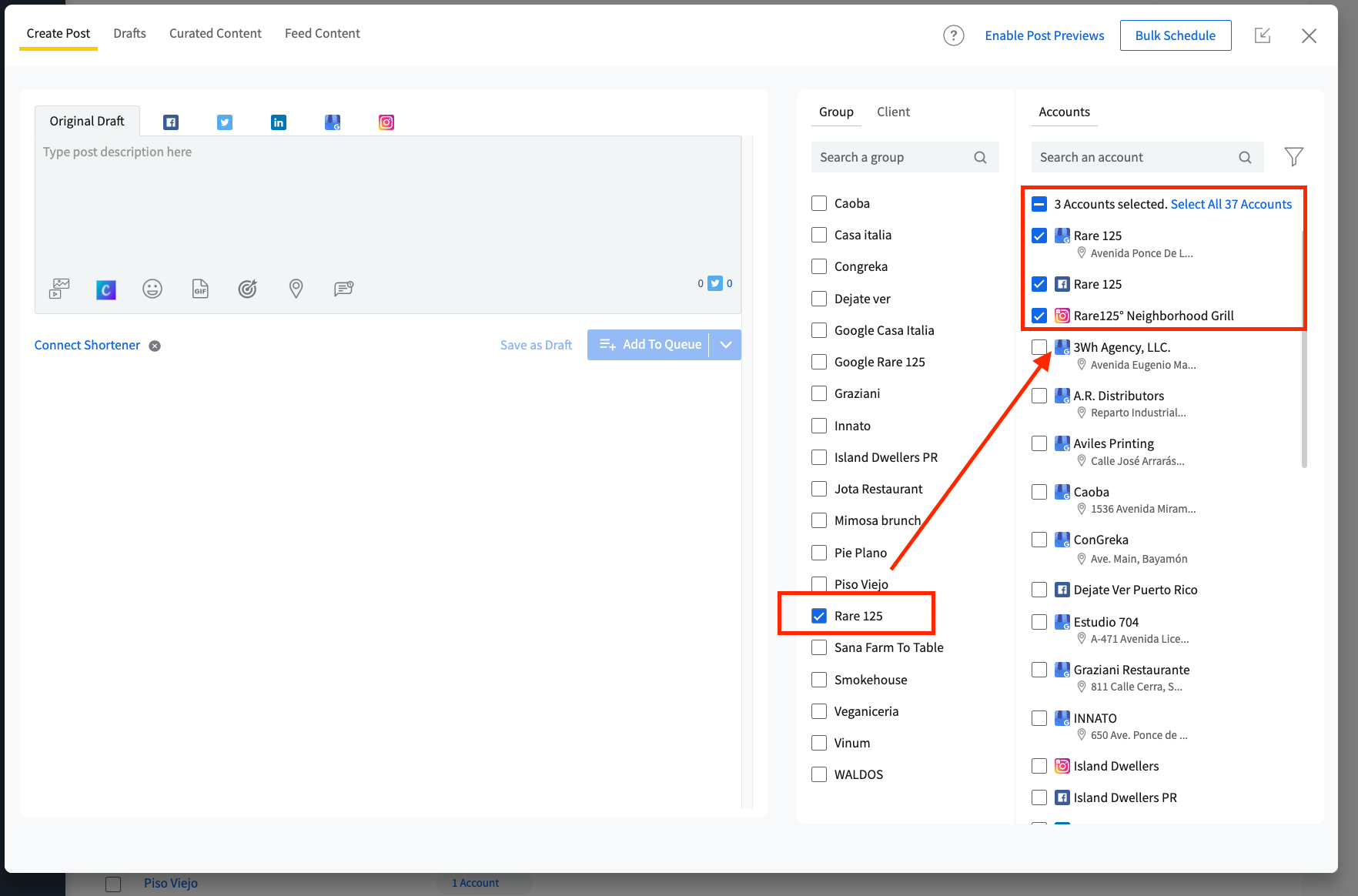Click the Twitter character count icon
This screenshot has width=1358, height=896.
tap(715, 283)
